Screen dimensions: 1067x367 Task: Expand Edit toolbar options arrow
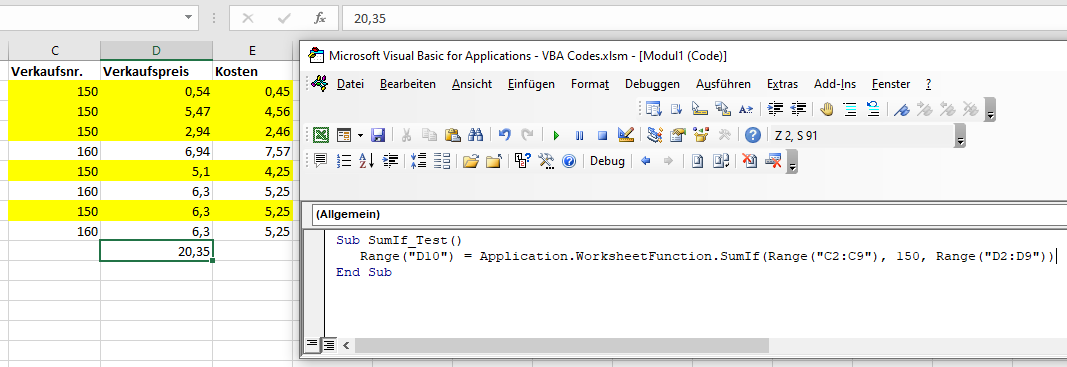tap(990, 110)
